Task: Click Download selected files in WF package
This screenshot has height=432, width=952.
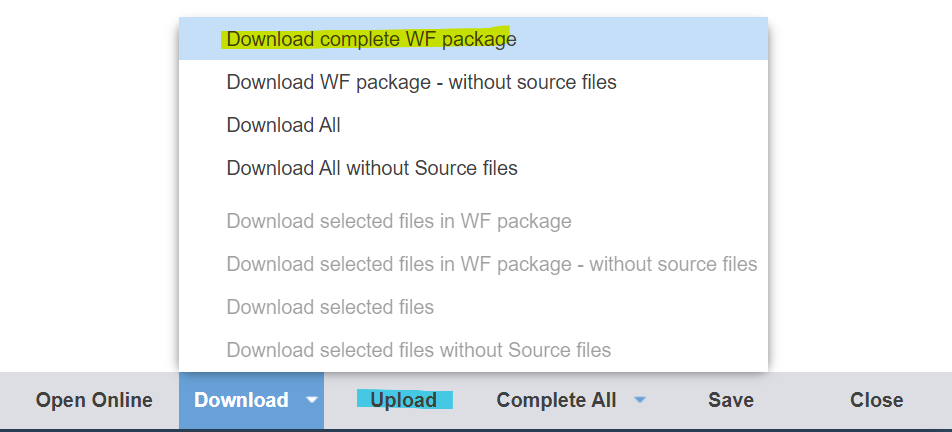Action: (399, 221)
